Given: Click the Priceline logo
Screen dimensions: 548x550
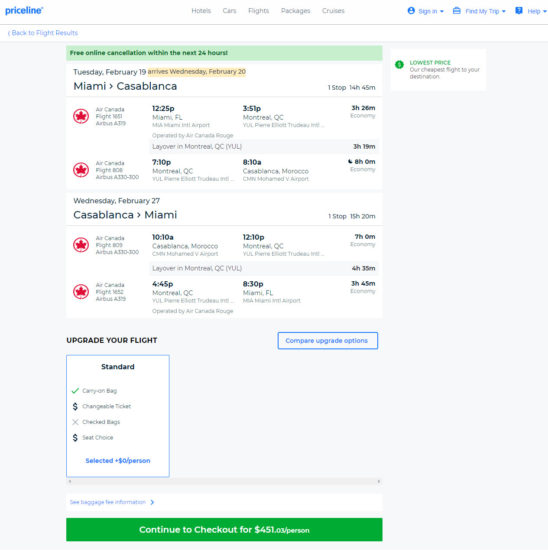Looking at the screenshot, I should 24,11.
